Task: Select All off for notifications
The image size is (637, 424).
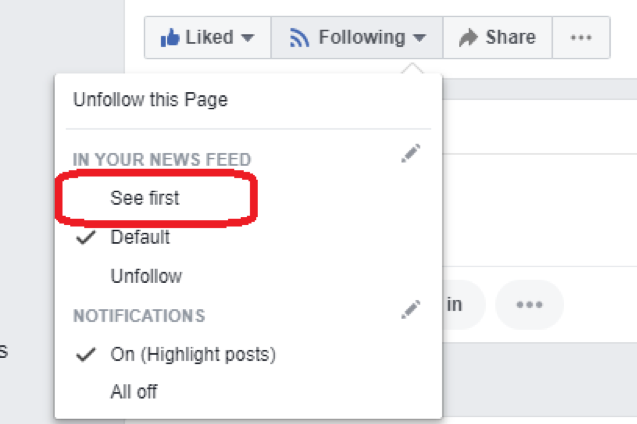Action: point(134,392)
